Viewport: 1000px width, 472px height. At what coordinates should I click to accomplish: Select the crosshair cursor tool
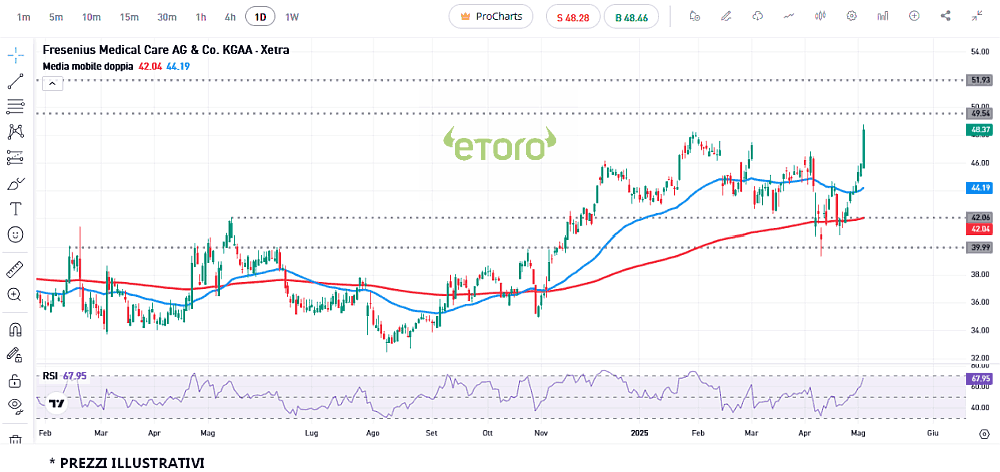(15, 55)
